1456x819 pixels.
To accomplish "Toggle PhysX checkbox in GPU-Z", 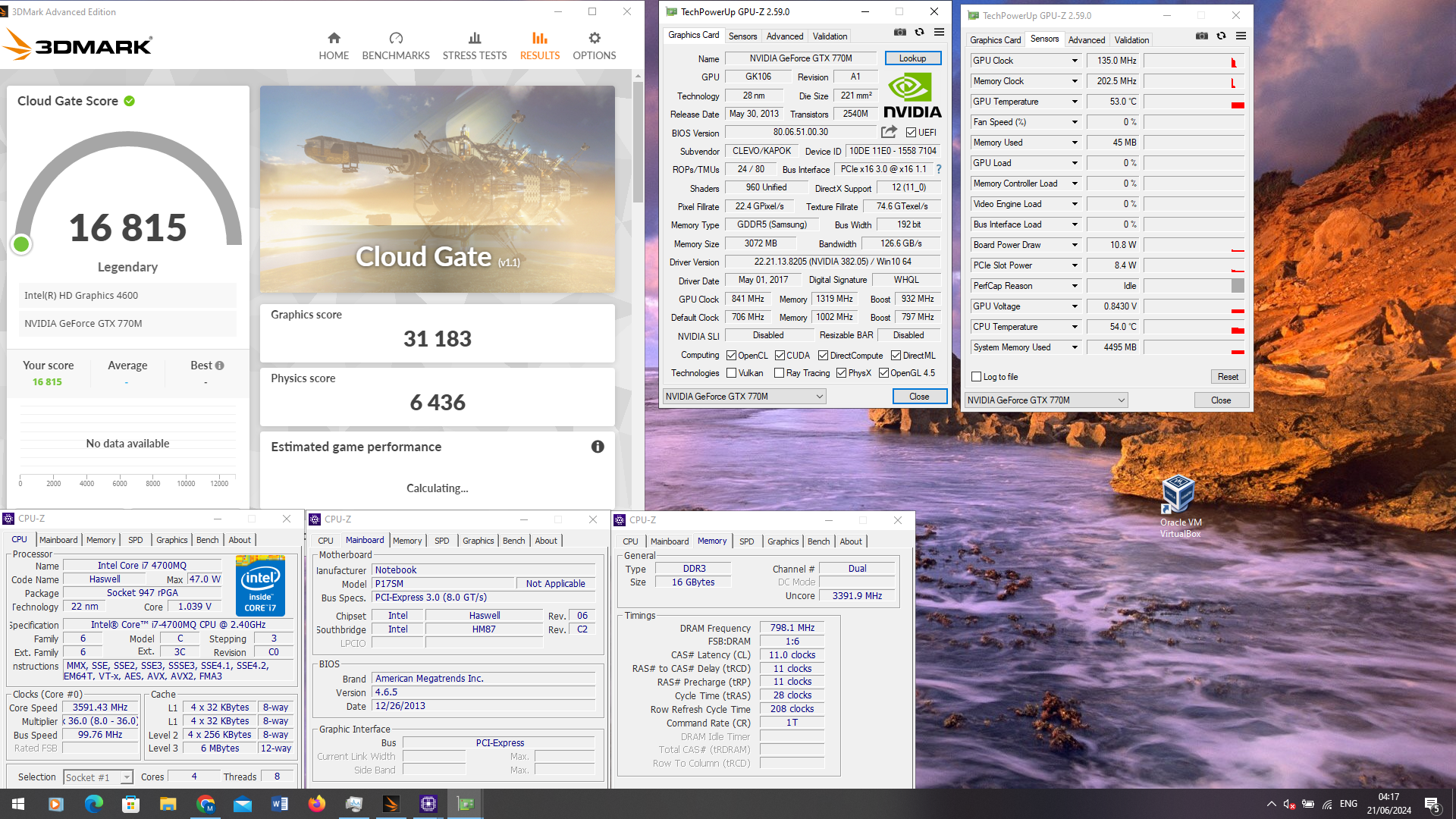I will click(x=841, y=373).
